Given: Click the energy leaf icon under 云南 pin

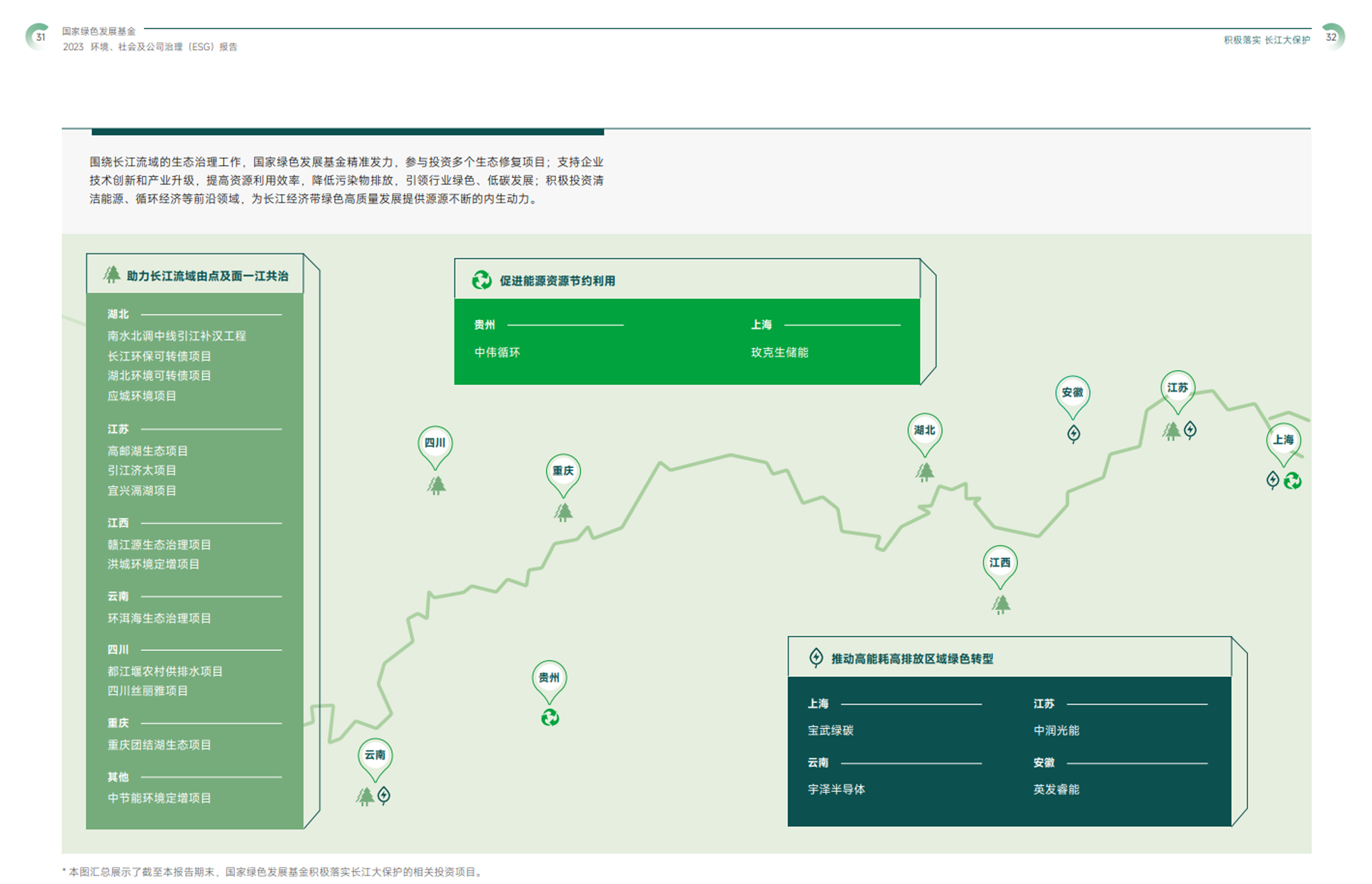Looking at the screenshot, I should [x=383, y=795].
